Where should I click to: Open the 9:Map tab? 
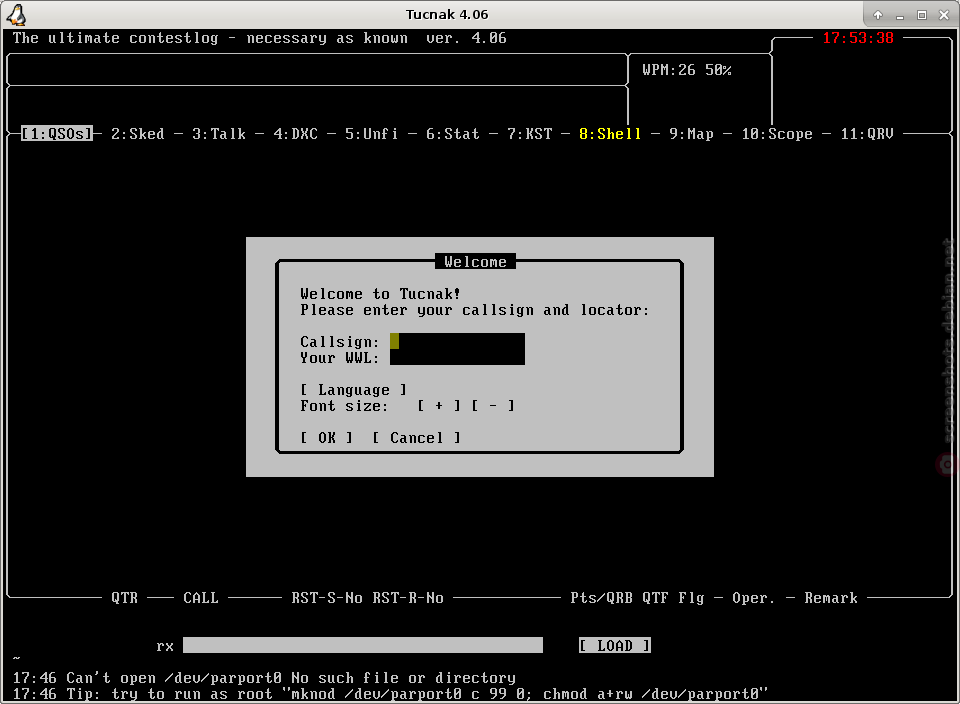691,133
